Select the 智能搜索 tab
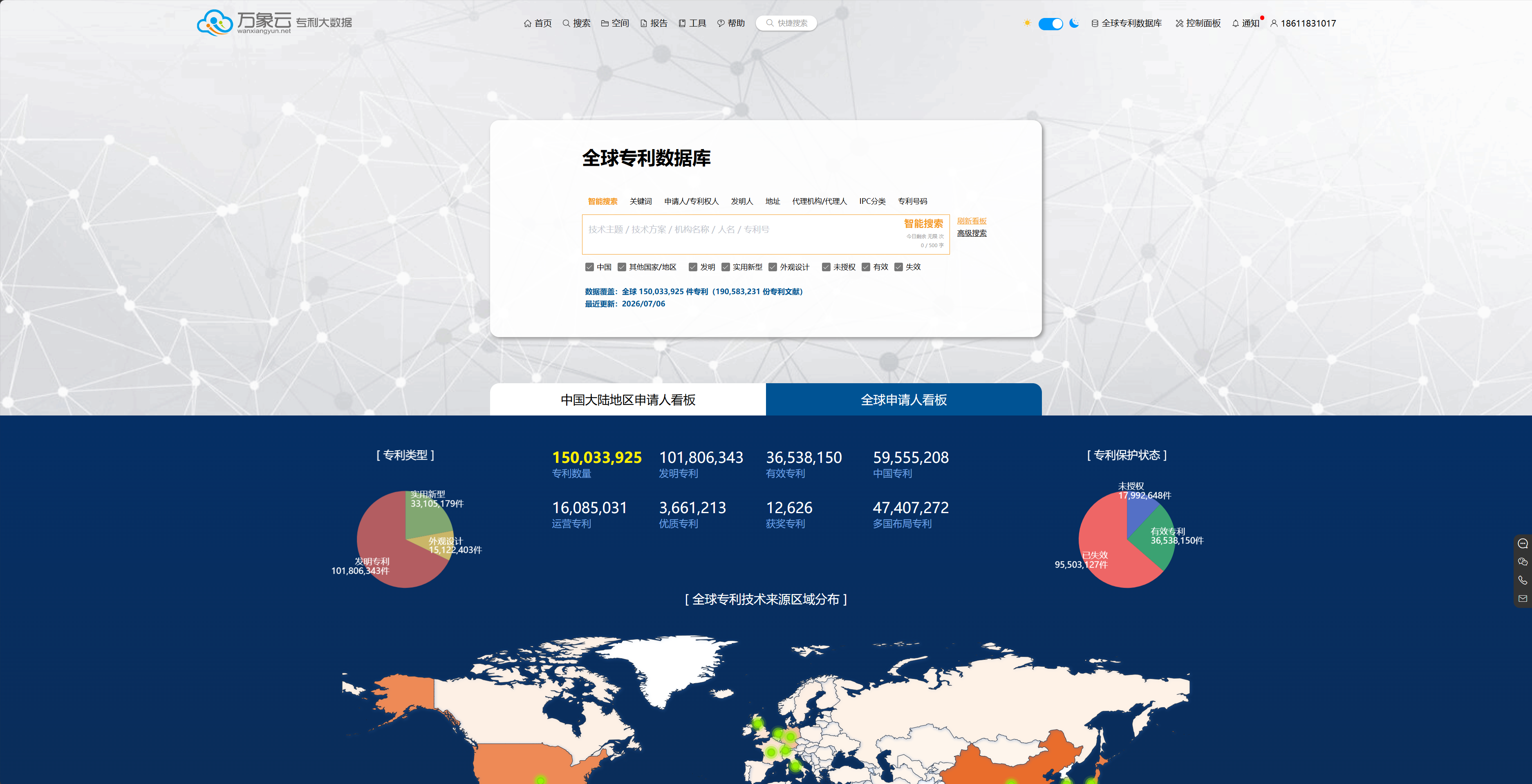1532x784 pixels. 602,201
